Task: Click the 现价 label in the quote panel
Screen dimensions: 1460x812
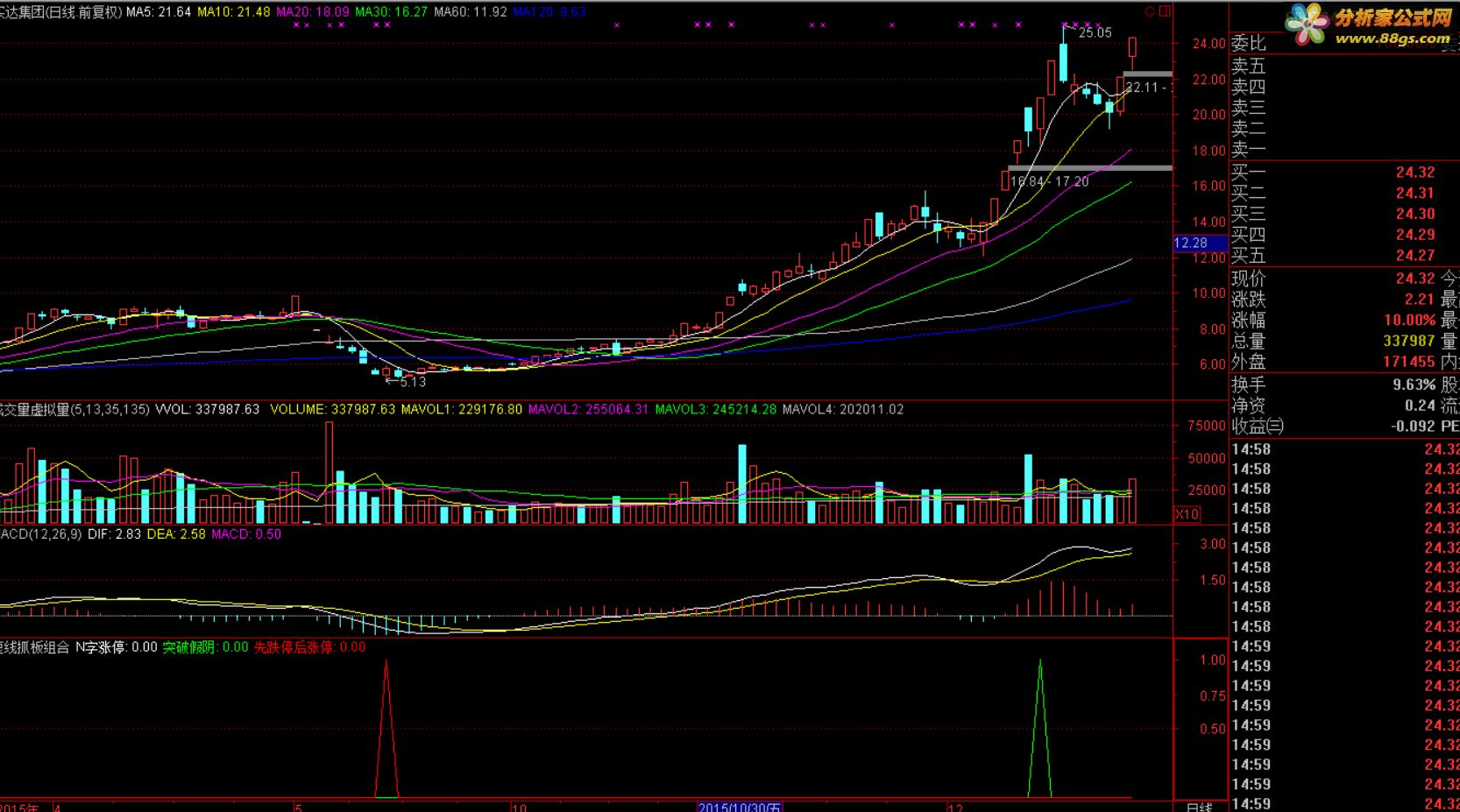Action: point(1249,279)
